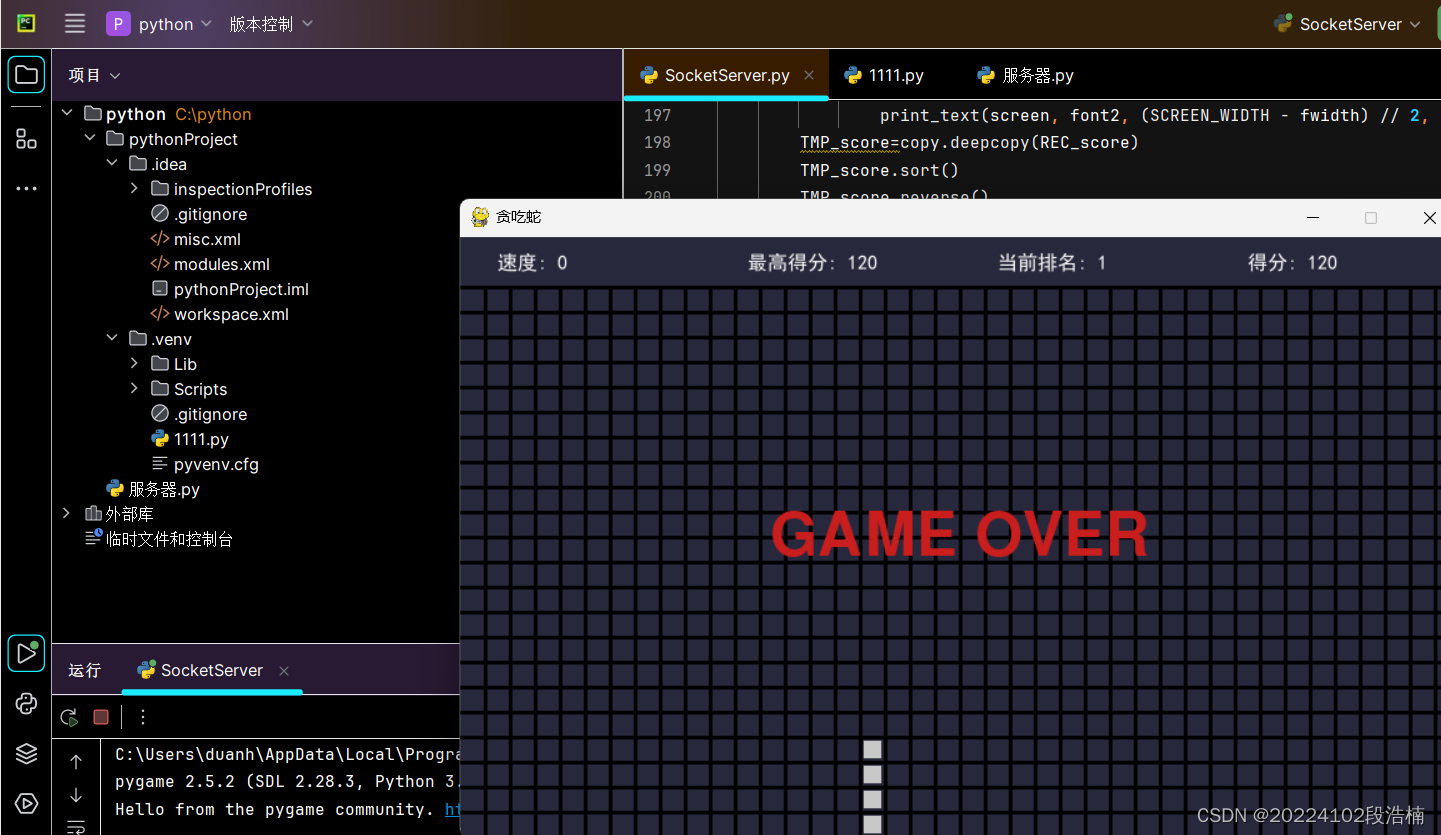Expand the Lib folder

tap(134, 363)
